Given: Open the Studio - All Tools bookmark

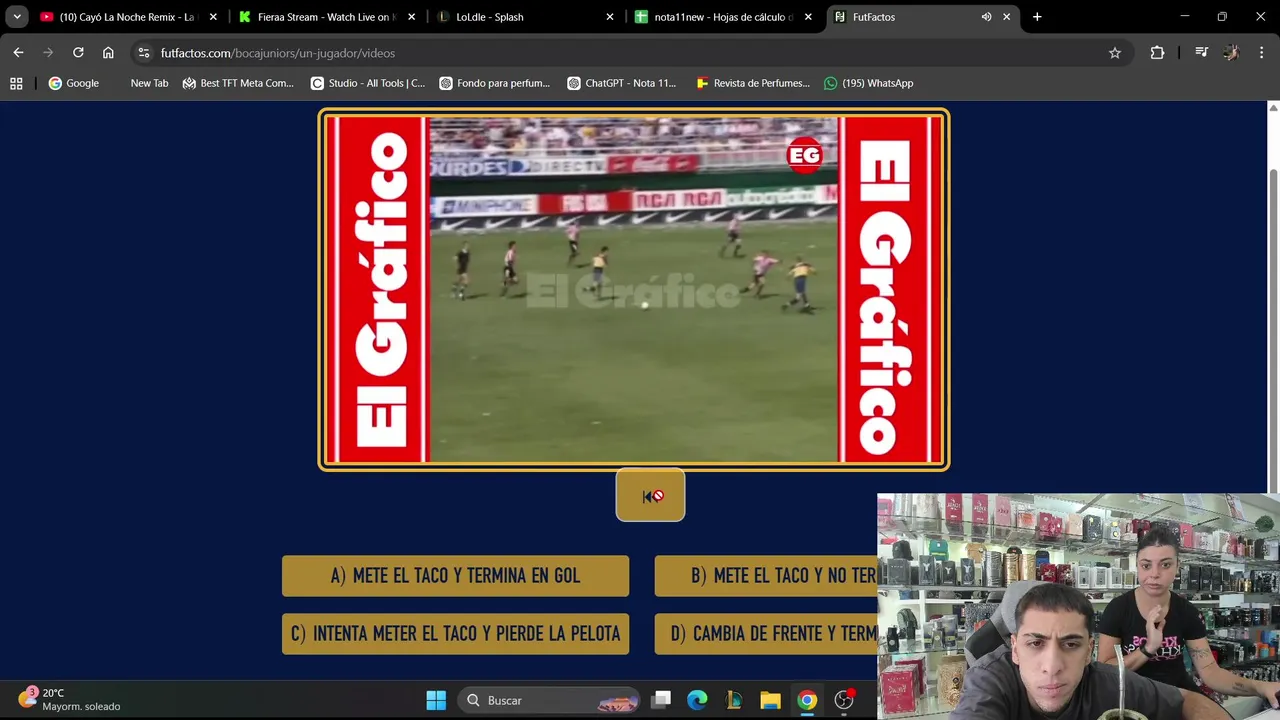Looking at the screenshot, I should (368, 83).
